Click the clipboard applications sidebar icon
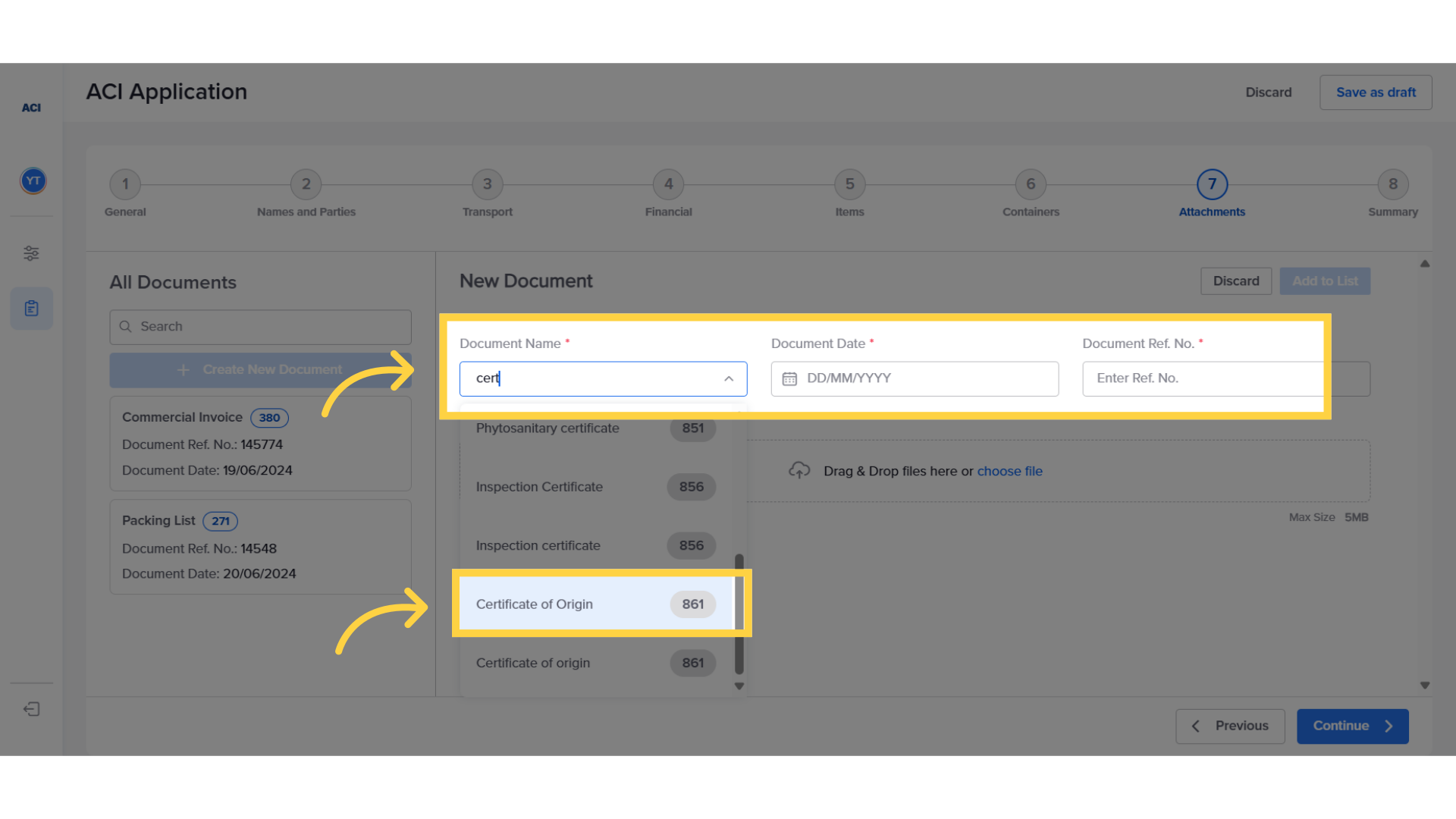This screenshot has width=1456, height=819. click(31, 309)
